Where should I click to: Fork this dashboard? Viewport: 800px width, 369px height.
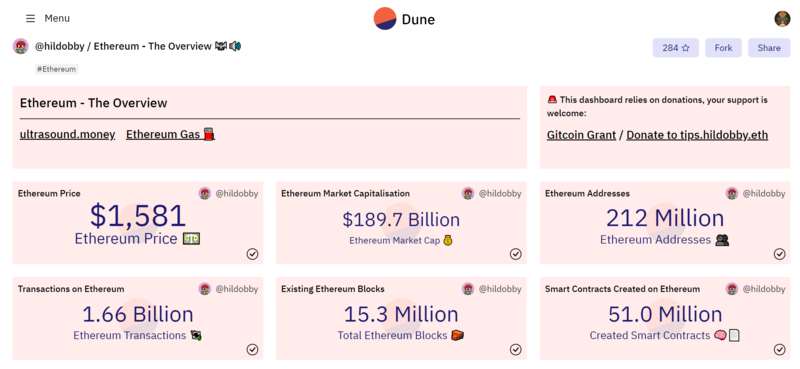point(723,47)
